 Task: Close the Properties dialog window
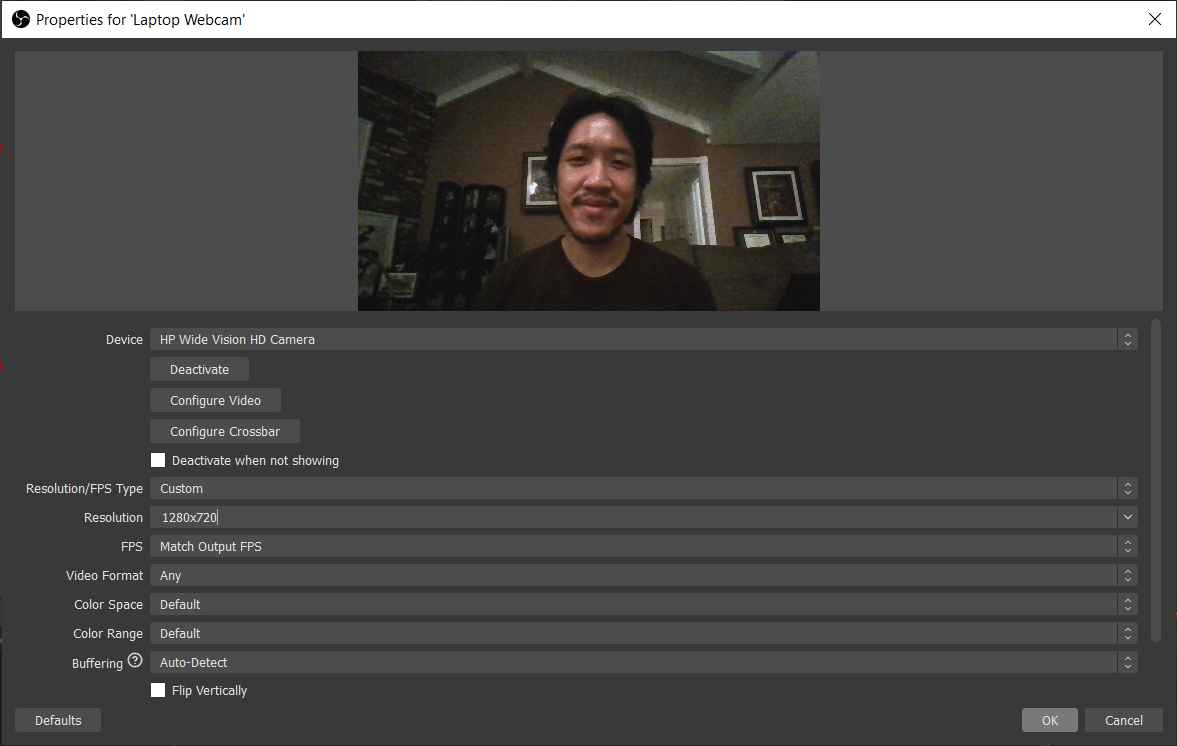click(x=1155, y=19)
